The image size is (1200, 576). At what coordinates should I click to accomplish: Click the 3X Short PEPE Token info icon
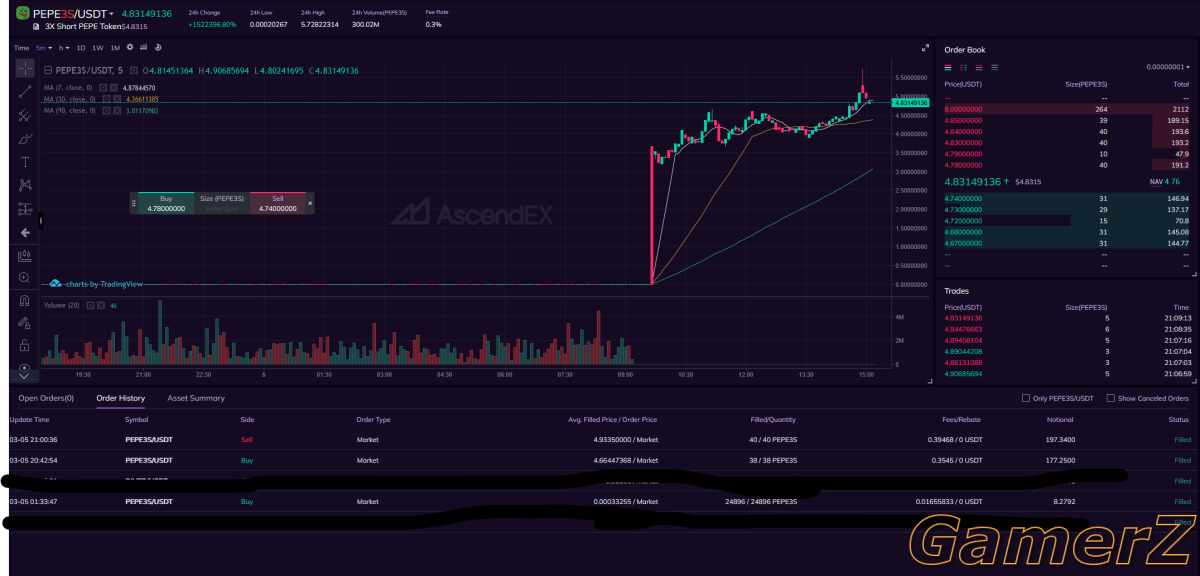coord(38,27)
